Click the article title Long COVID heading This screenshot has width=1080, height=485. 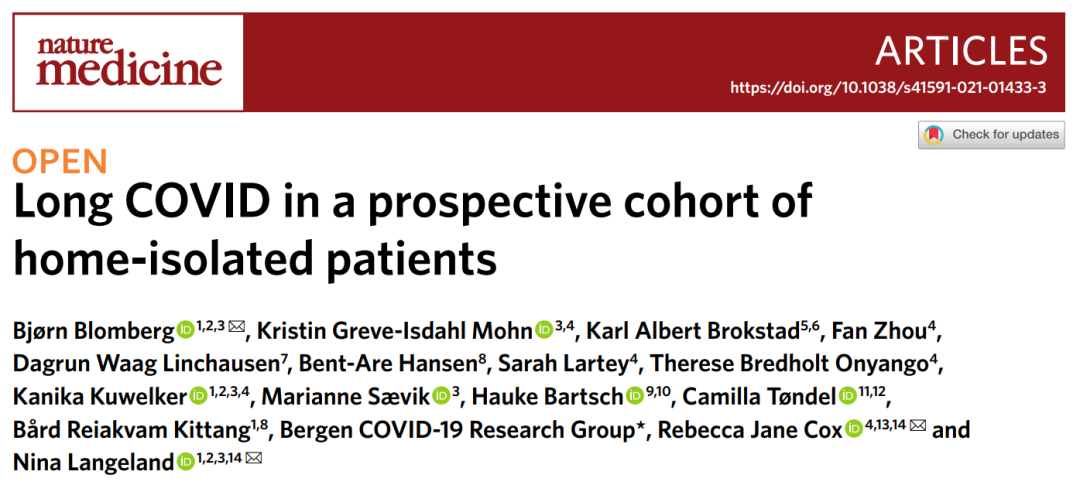[412, 231]
